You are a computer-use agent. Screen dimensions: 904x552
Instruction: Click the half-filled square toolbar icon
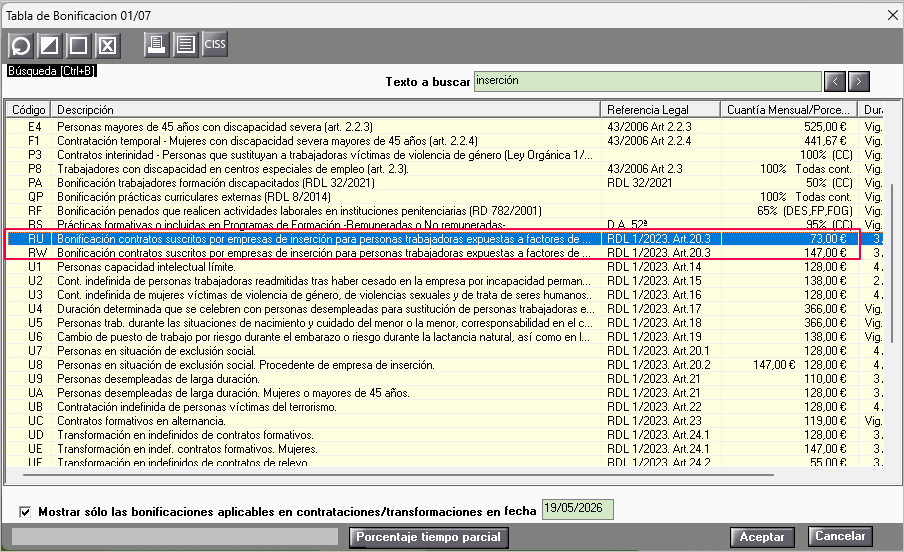click(x=50, y=45)
